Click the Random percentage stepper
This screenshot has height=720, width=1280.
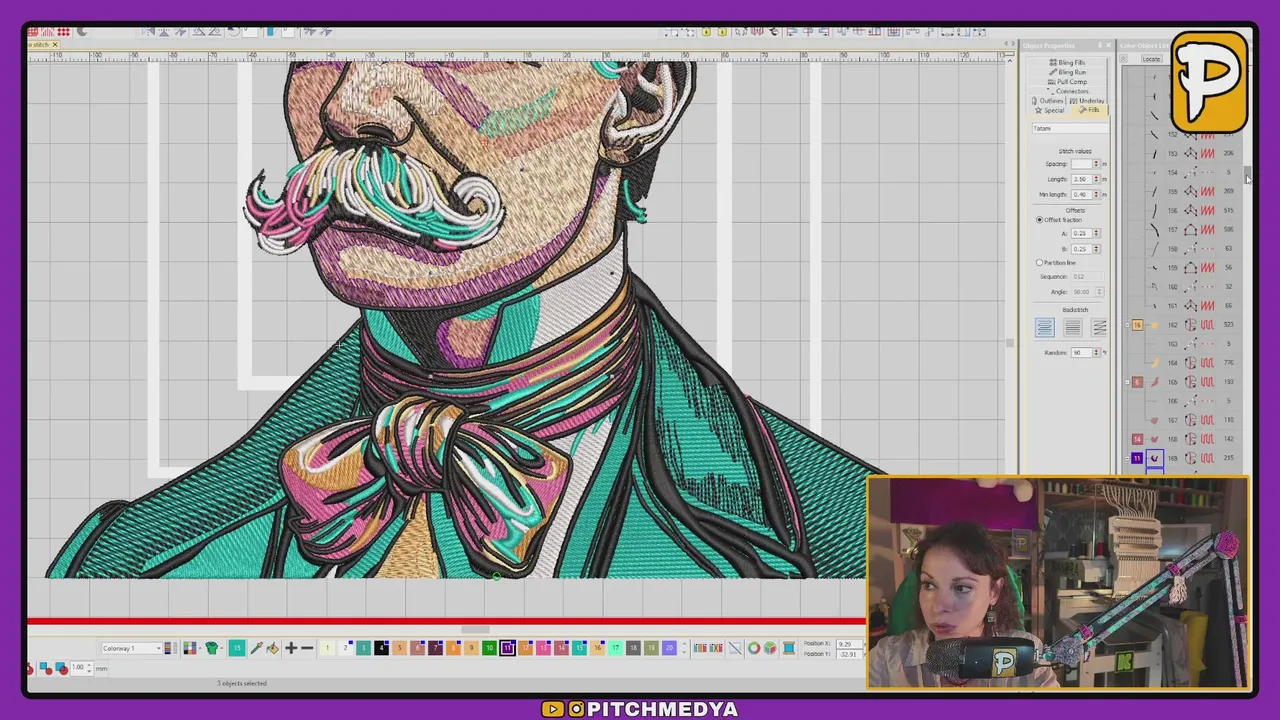[x=1096, y=353]
